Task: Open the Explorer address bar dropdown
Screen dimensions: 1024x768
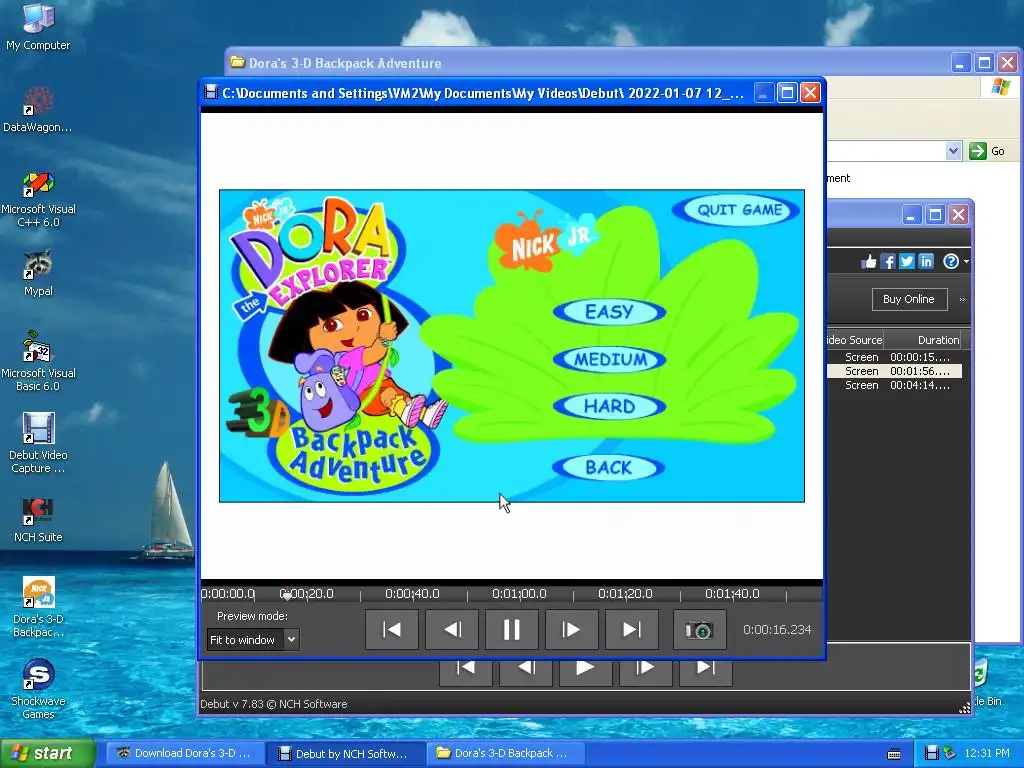Action: click(x=953, y=152)
